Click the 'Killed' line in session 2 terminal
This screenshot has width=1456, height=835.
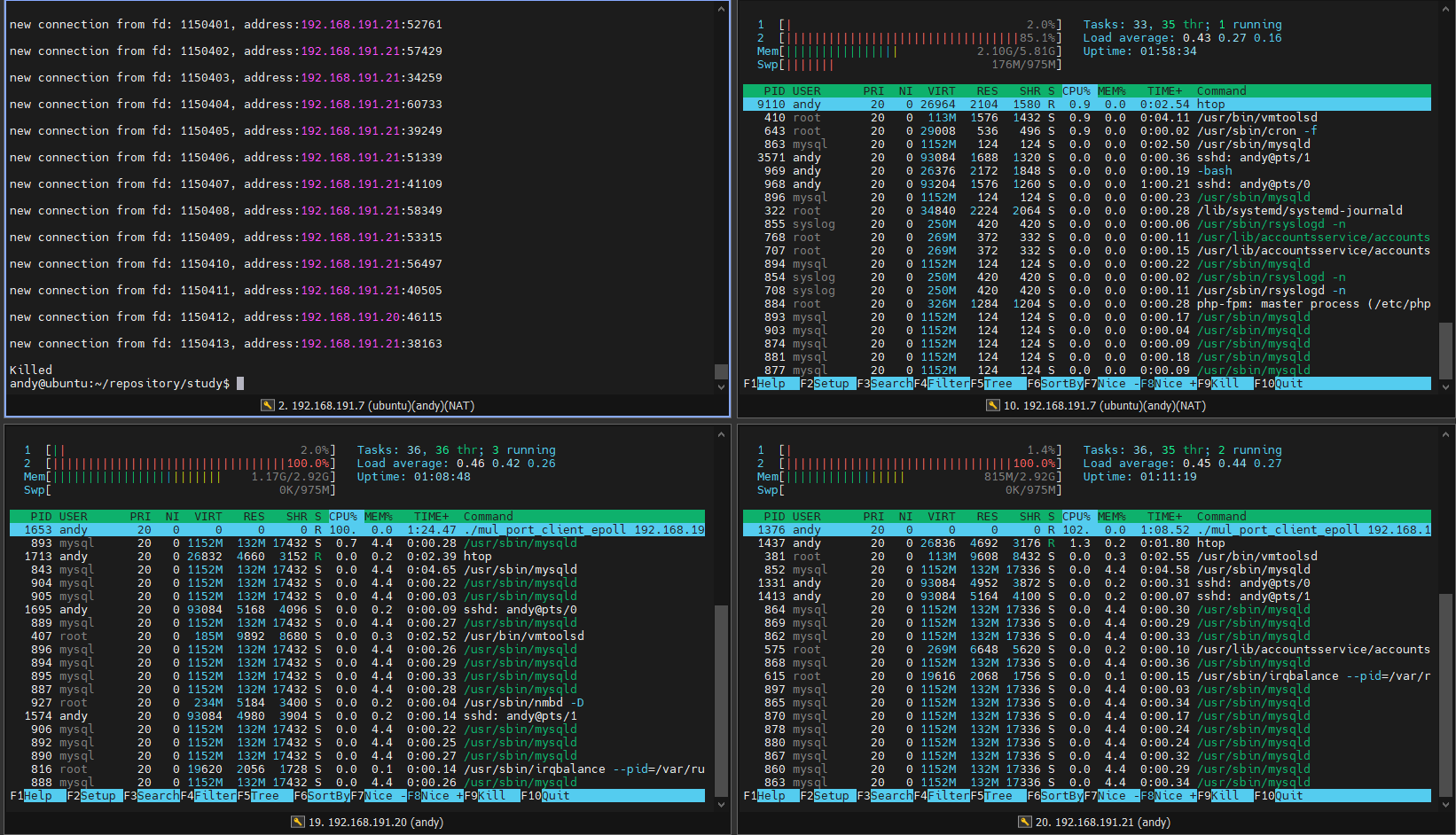[x=31, y=371]
